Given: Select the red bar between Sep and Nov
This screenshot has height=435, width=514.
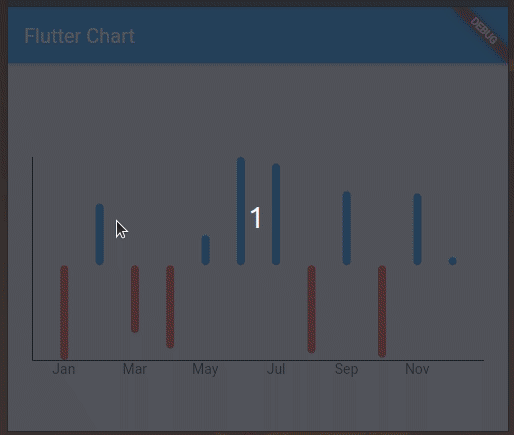Looking at the screenshot, I should (382, 311).
